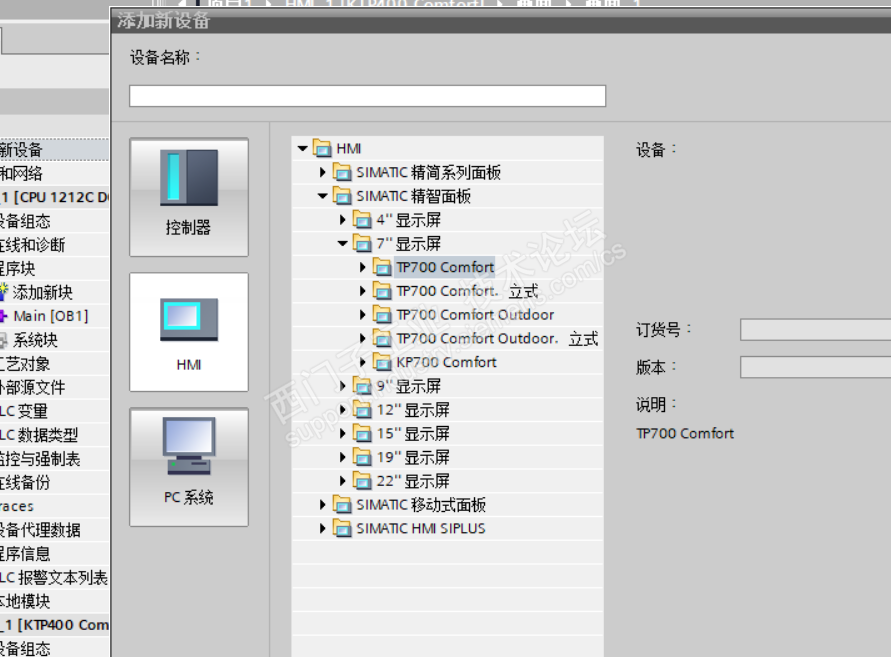Image resolution: width=891 pixels, height=657 pixels.
Task: Expand the 22'' 显示屏 folder
Action: pyautogui.click(x=343, y=481)
